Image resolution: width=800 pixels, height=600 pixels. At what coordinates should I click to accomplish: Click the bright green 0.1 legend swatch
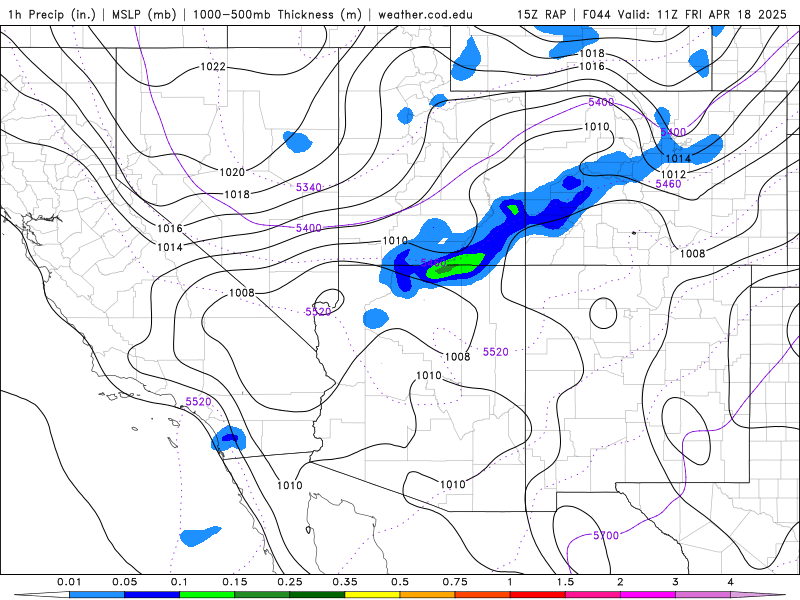point(207,595)
